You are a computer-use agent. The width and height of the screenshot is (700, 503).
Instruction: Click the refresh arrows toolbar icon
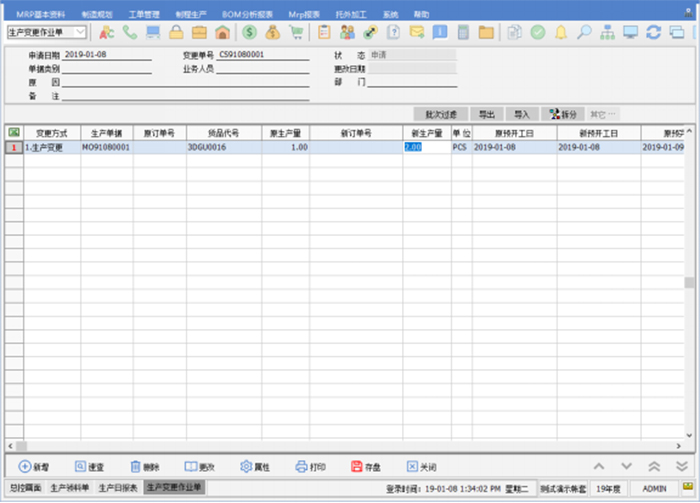click(653, 32)
